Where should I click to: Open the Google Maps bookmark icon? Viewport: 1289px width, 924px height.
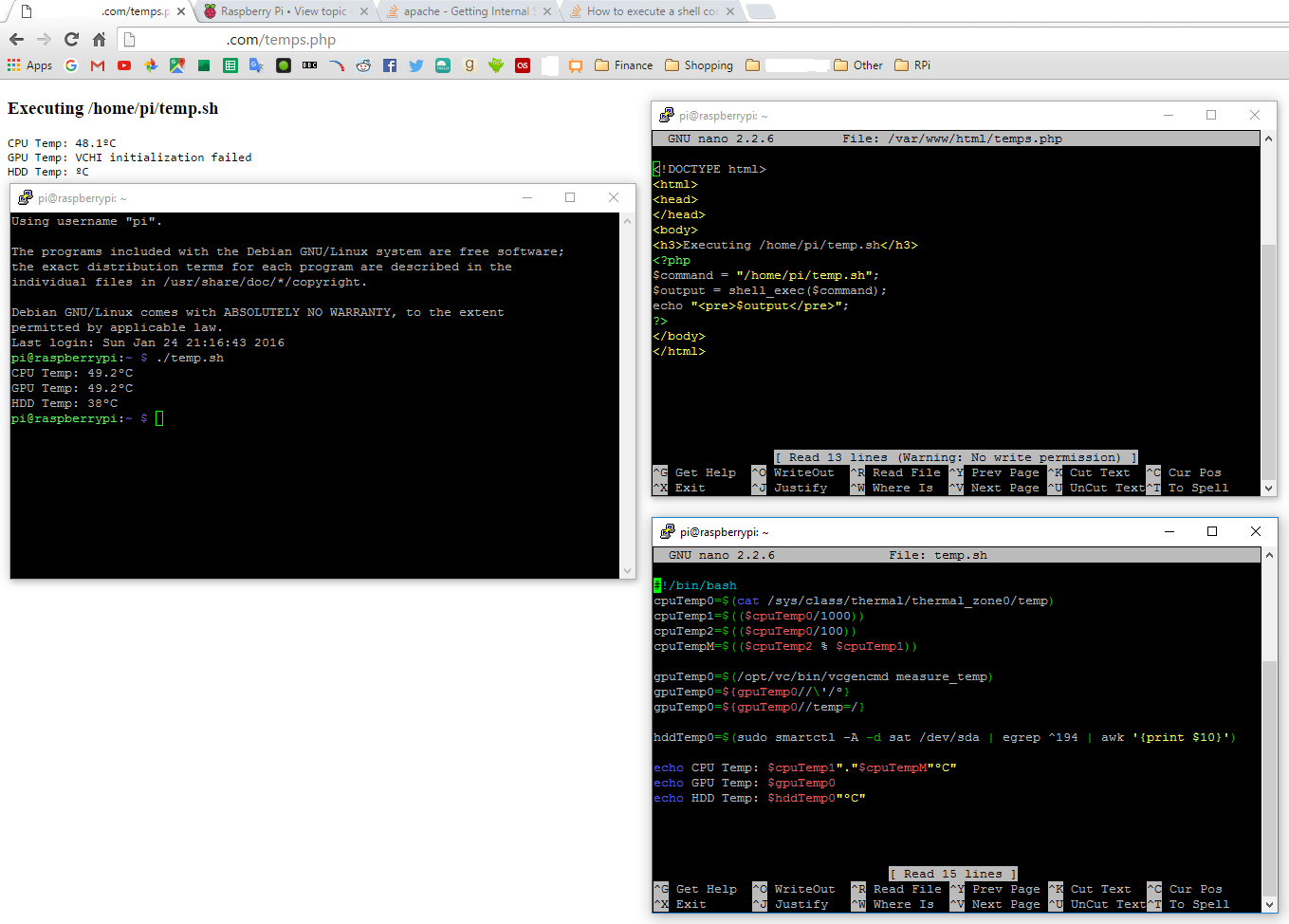pos(177,65)
